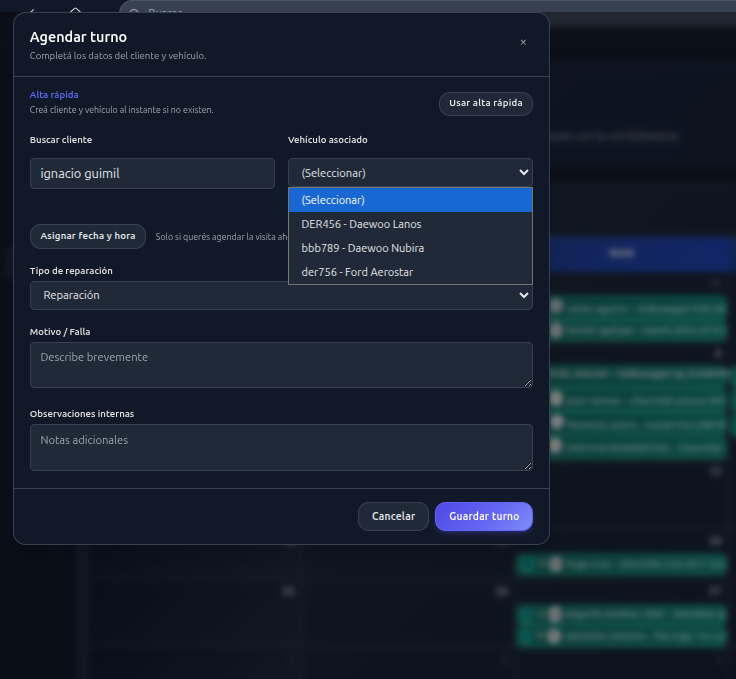Select DER456 - Daewoo Lanos vehicle

410,224
